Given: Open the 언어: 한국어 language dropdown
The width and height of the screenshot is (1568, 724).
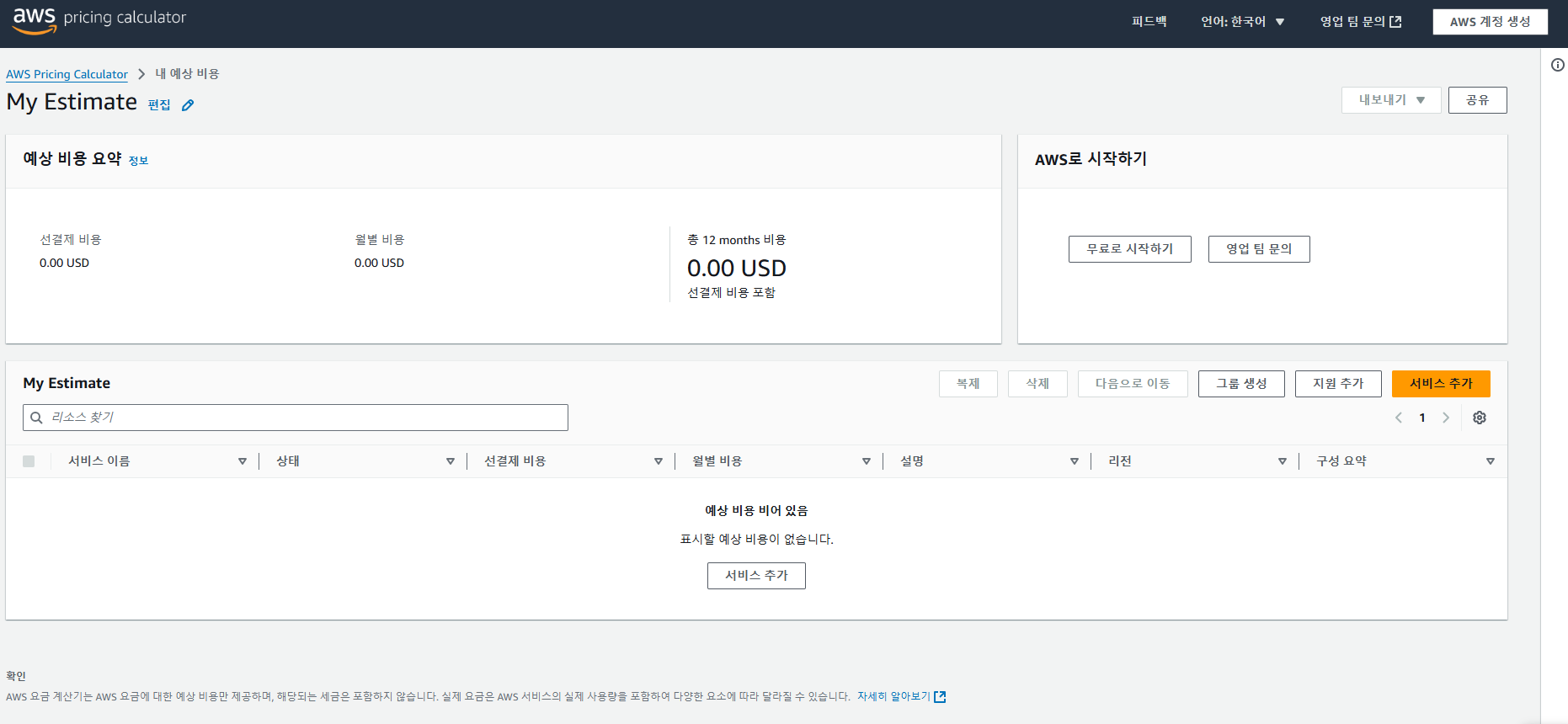Looking at the screenshot, I should 1243,22.
